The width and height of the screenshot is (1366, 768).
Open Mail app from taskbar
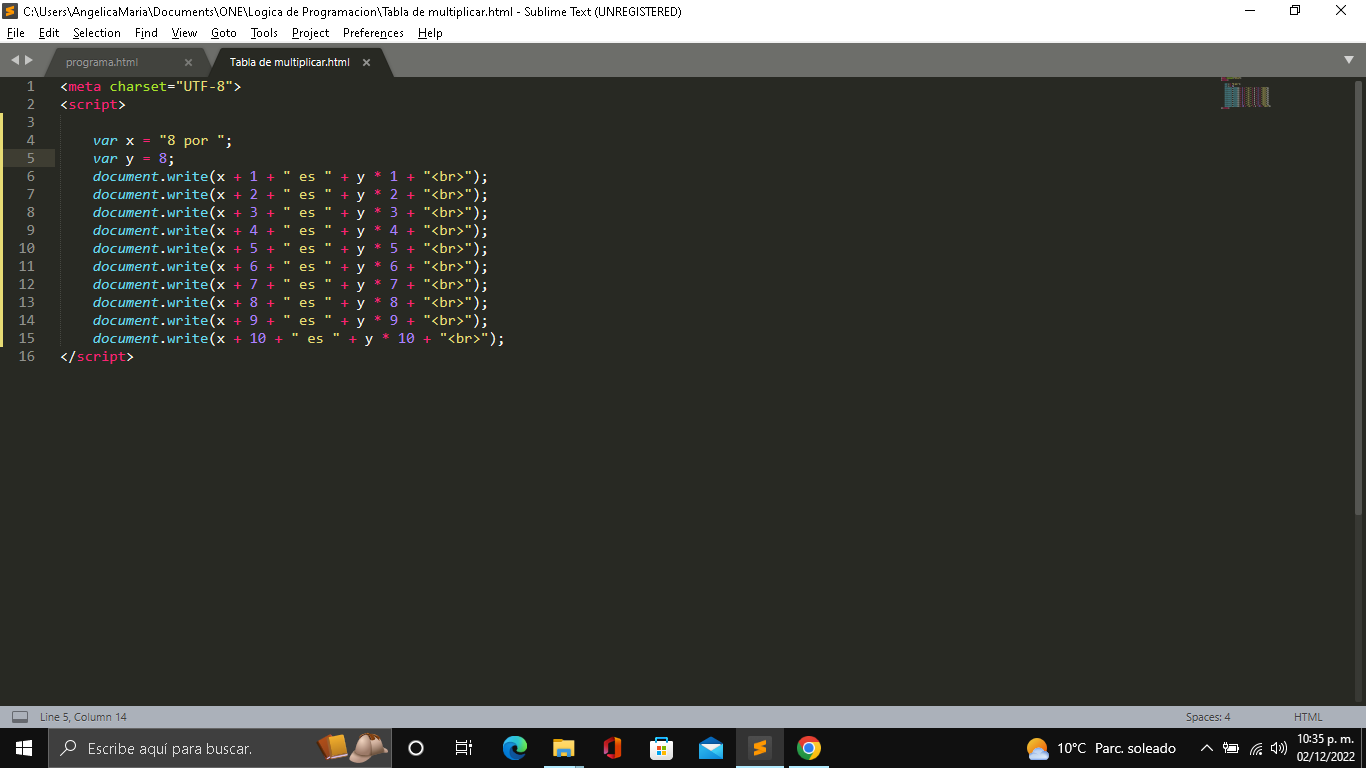coord(711,748)
